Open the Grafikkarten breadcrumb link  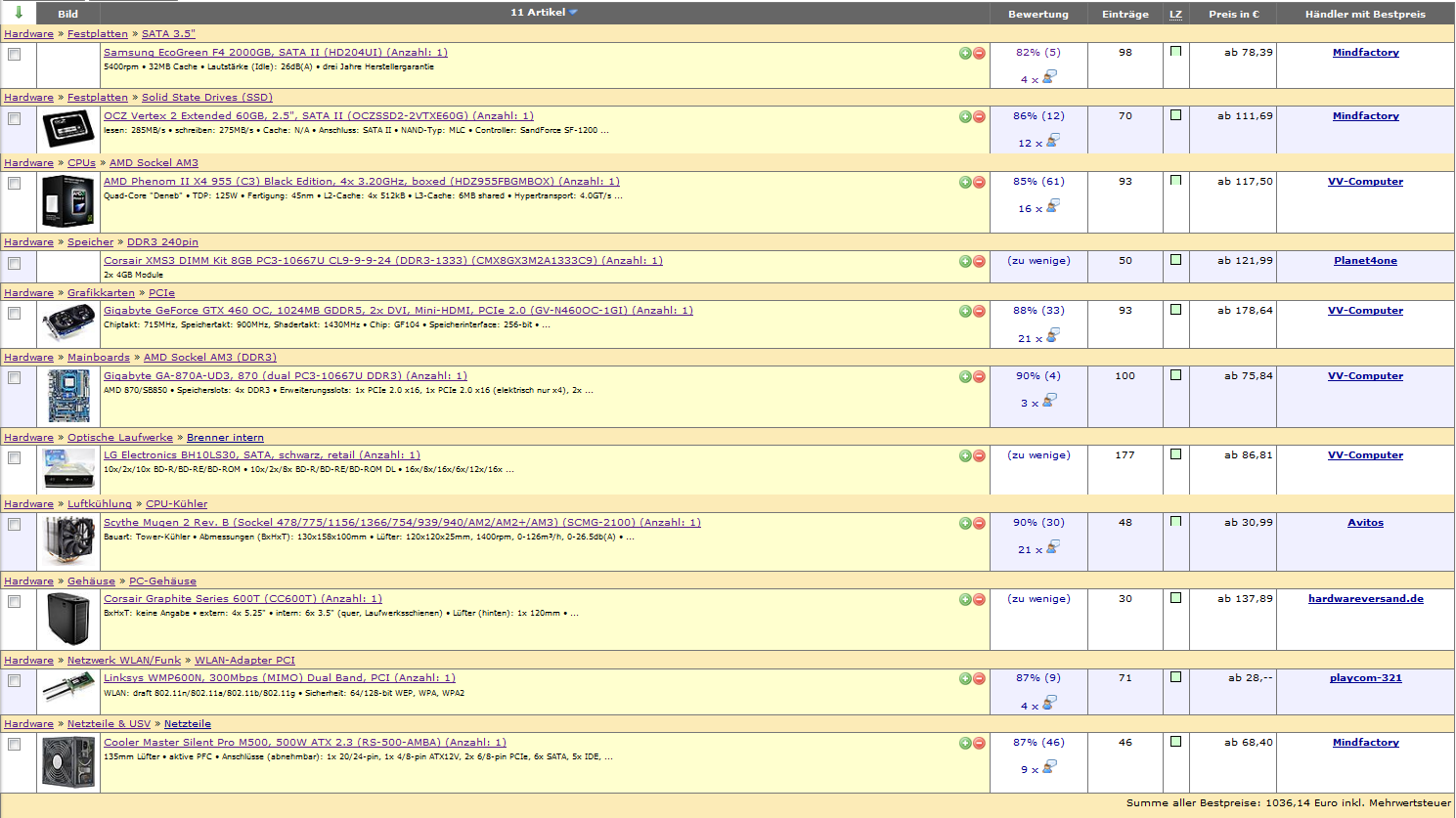click(101, 293)
